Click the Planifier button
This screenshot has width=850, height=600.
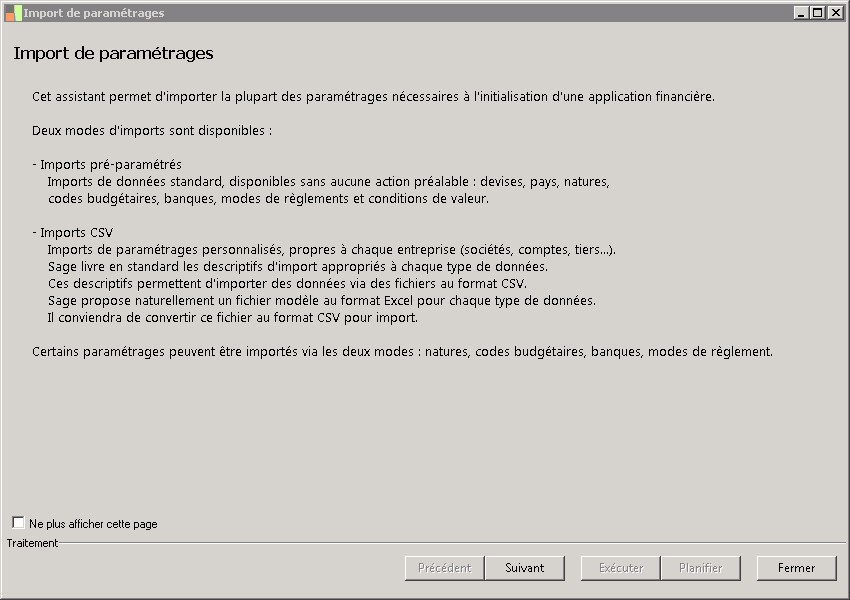pyautogui.click(x=700, y=568)
